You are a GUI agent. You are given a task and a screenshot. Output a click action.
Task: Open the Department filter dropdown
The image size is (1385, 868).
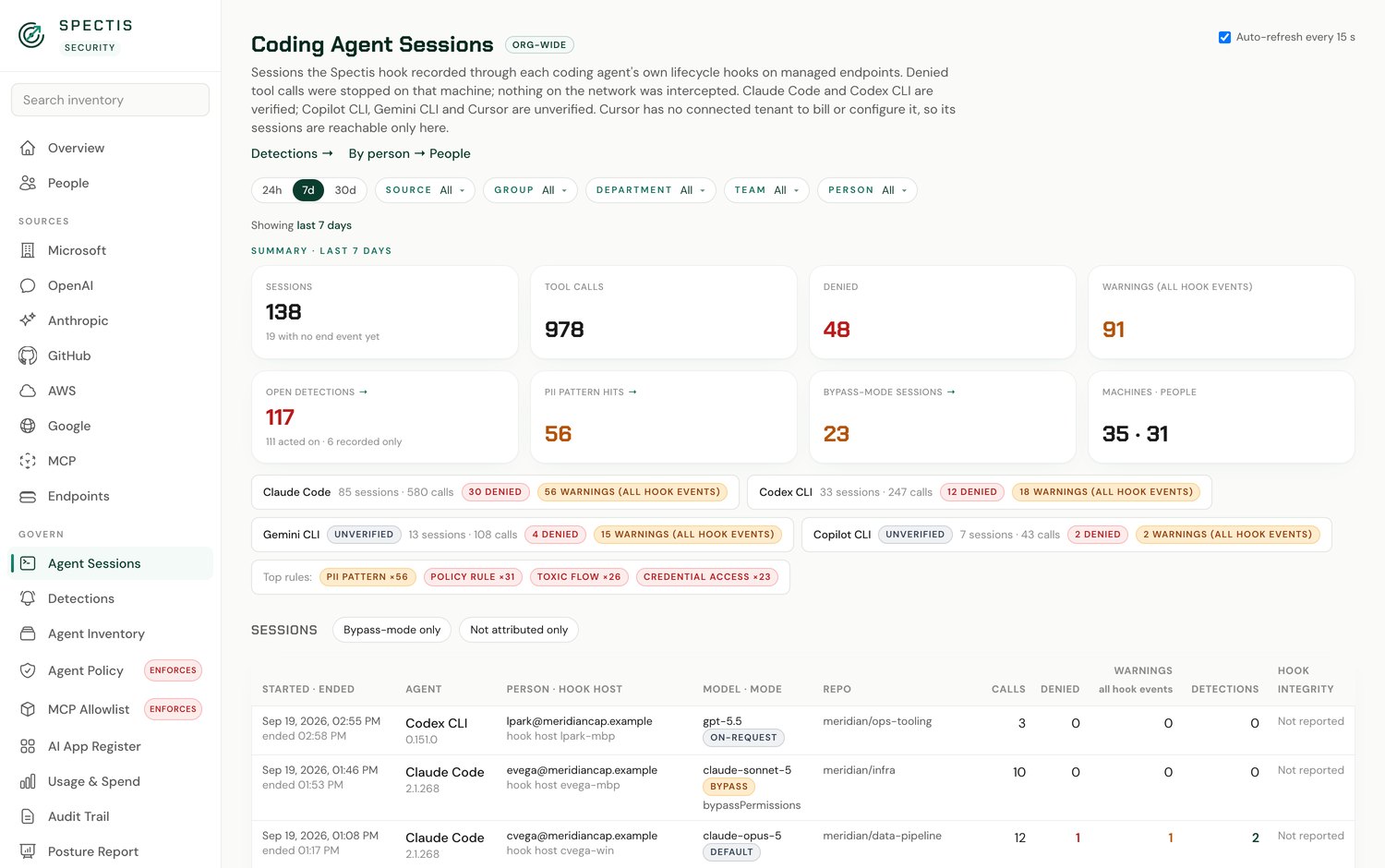click(x=650, y=190)
